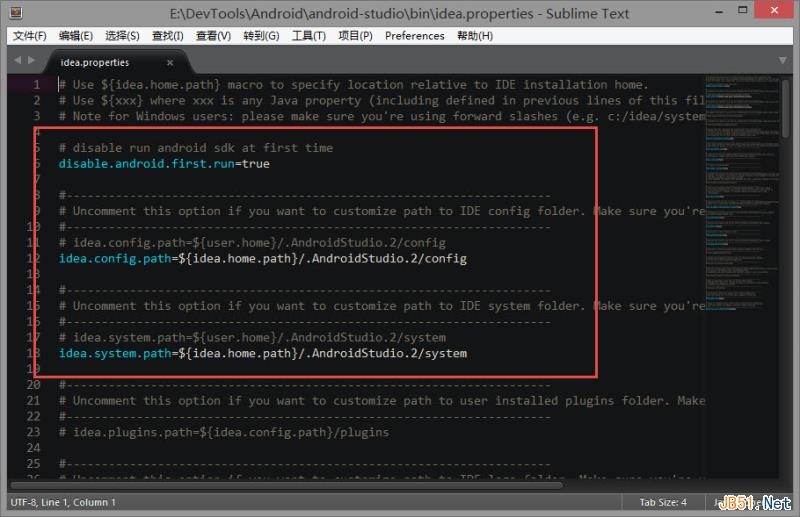Click line number 21 in gutter
Screen dimensions: 800x517
pyautogui.click(x=34, y=401)
